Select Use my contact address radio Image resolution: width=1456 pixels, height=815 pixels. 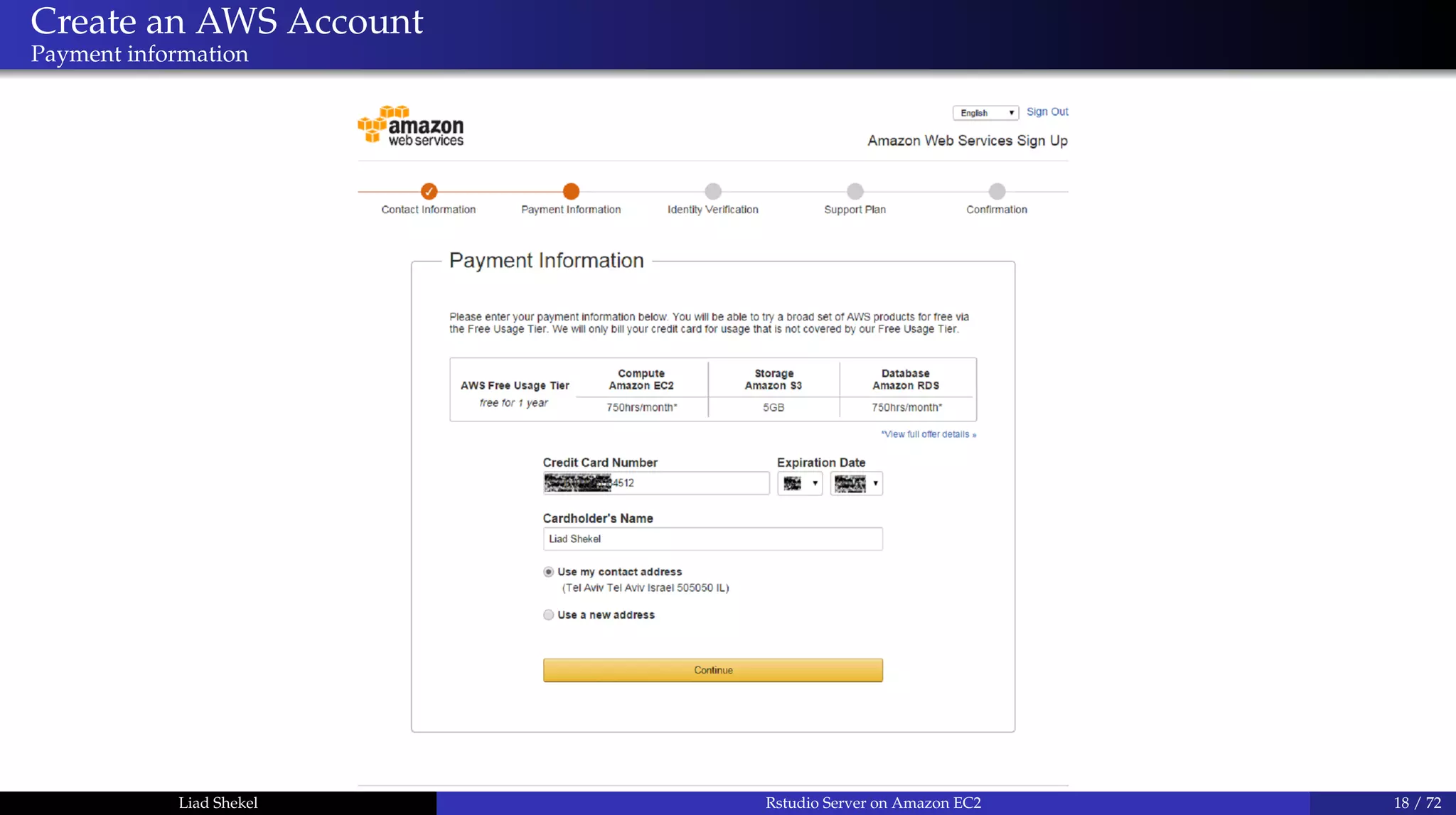coord(548,572)
